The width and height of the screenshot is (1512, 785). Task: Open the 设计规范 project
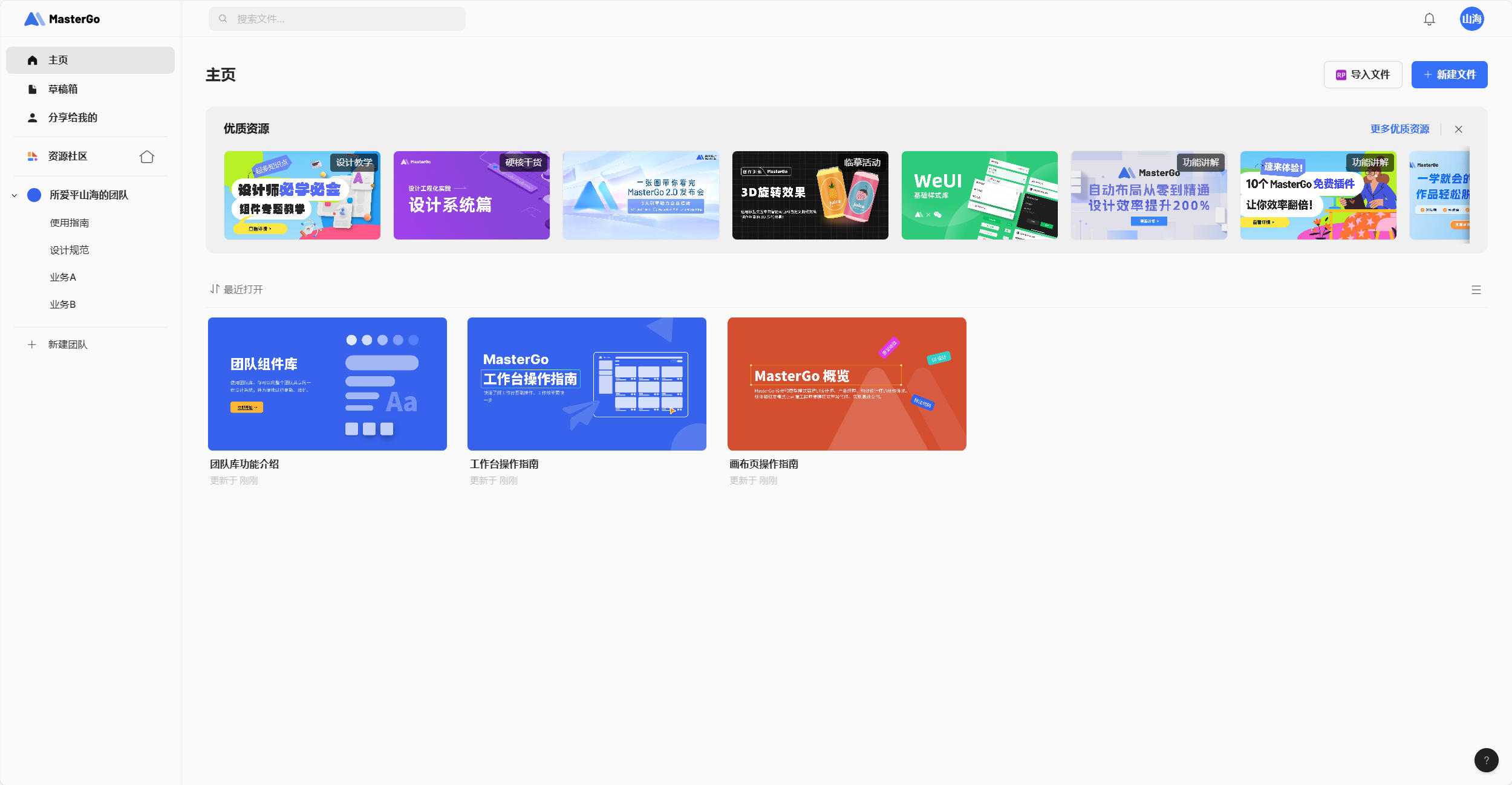pos(70,250)
